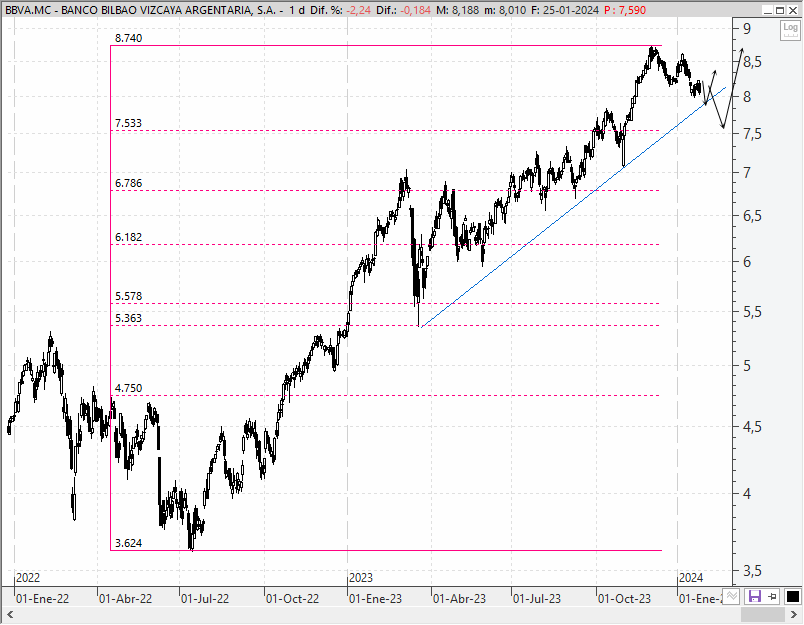804x625 pixels.
Task: Click the purple save diskette icon
Action: [755, 596]
